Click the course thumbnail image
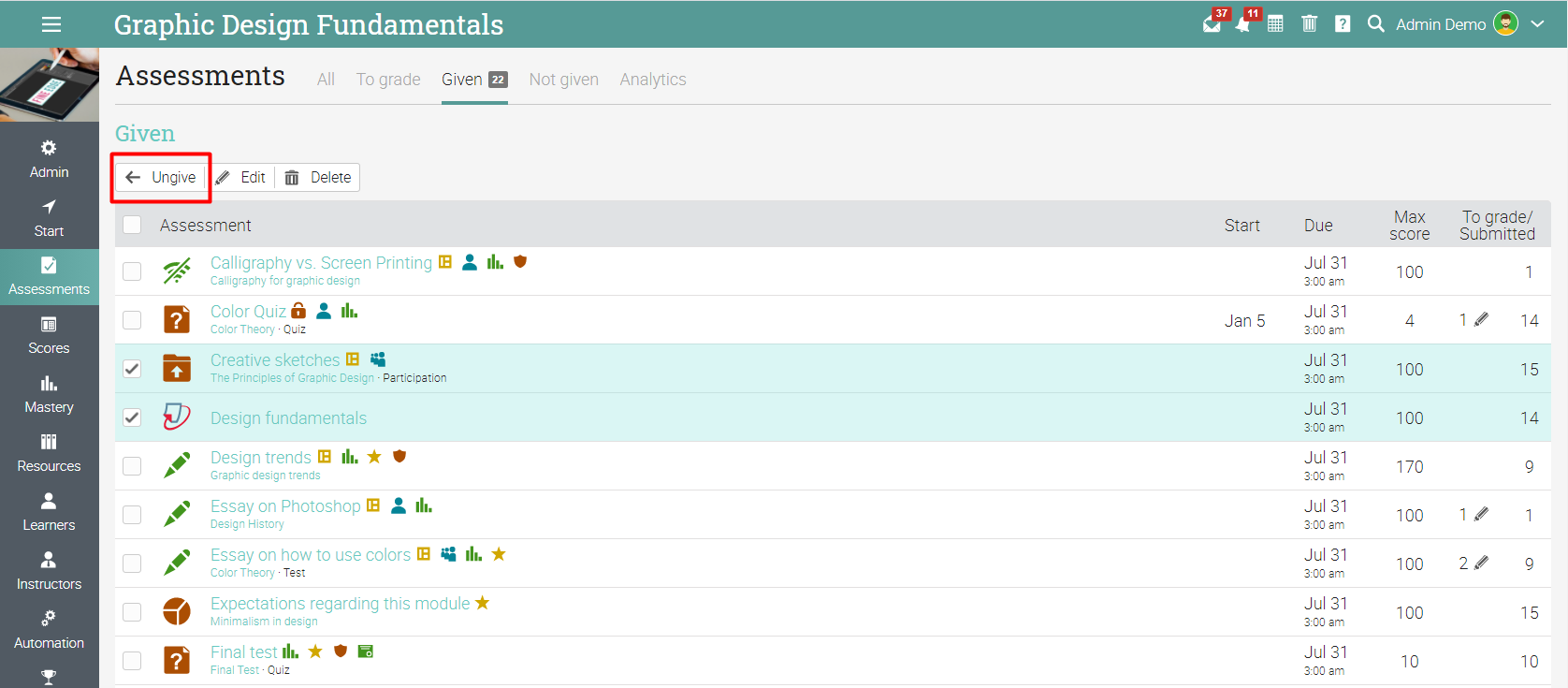Image resolution: width=1568 pixels, height=688 pixels. [x=50, y=85]
